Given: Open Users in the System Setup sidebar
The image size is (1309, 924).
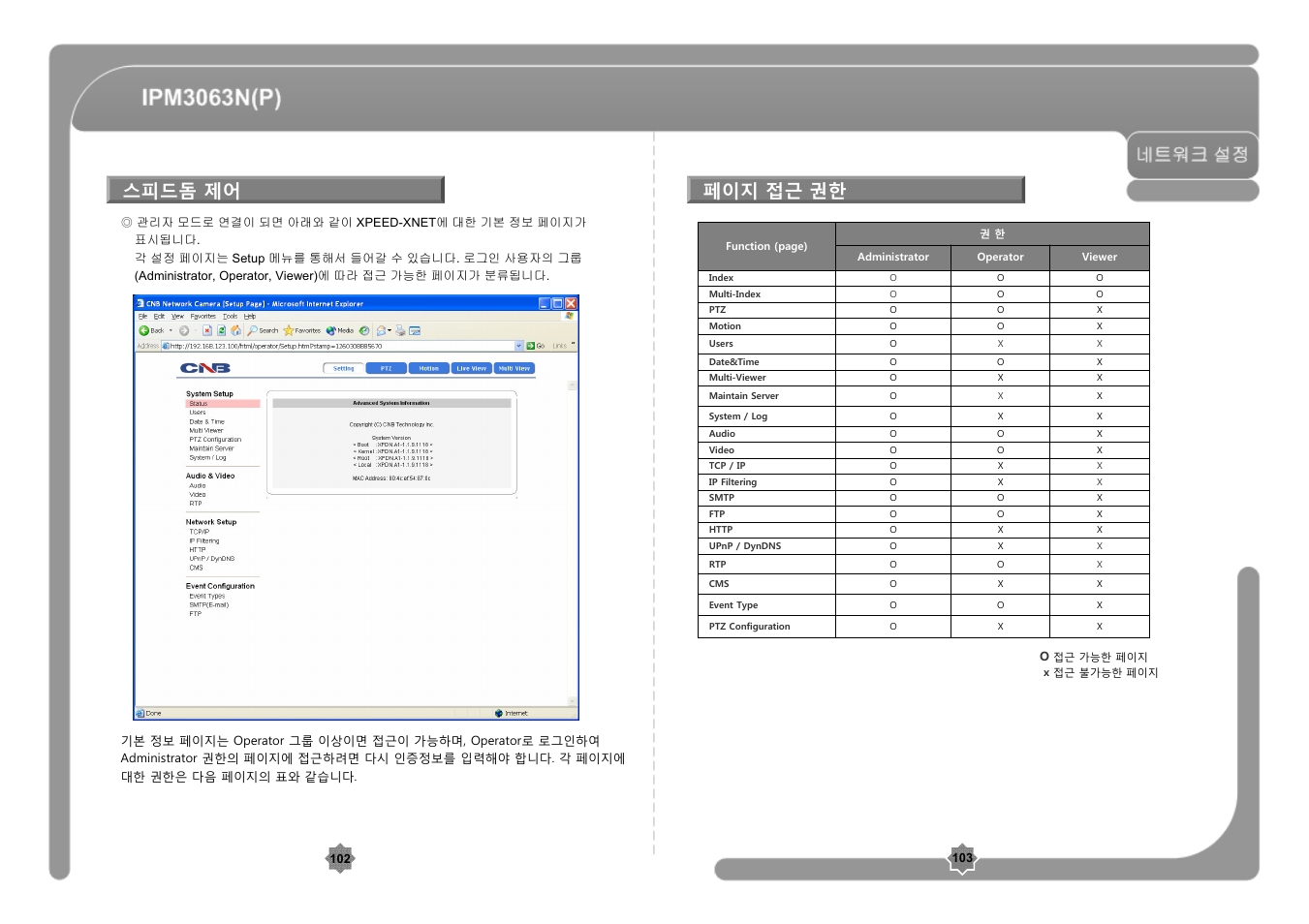Looking at the screenshot, I should (198, 413).
